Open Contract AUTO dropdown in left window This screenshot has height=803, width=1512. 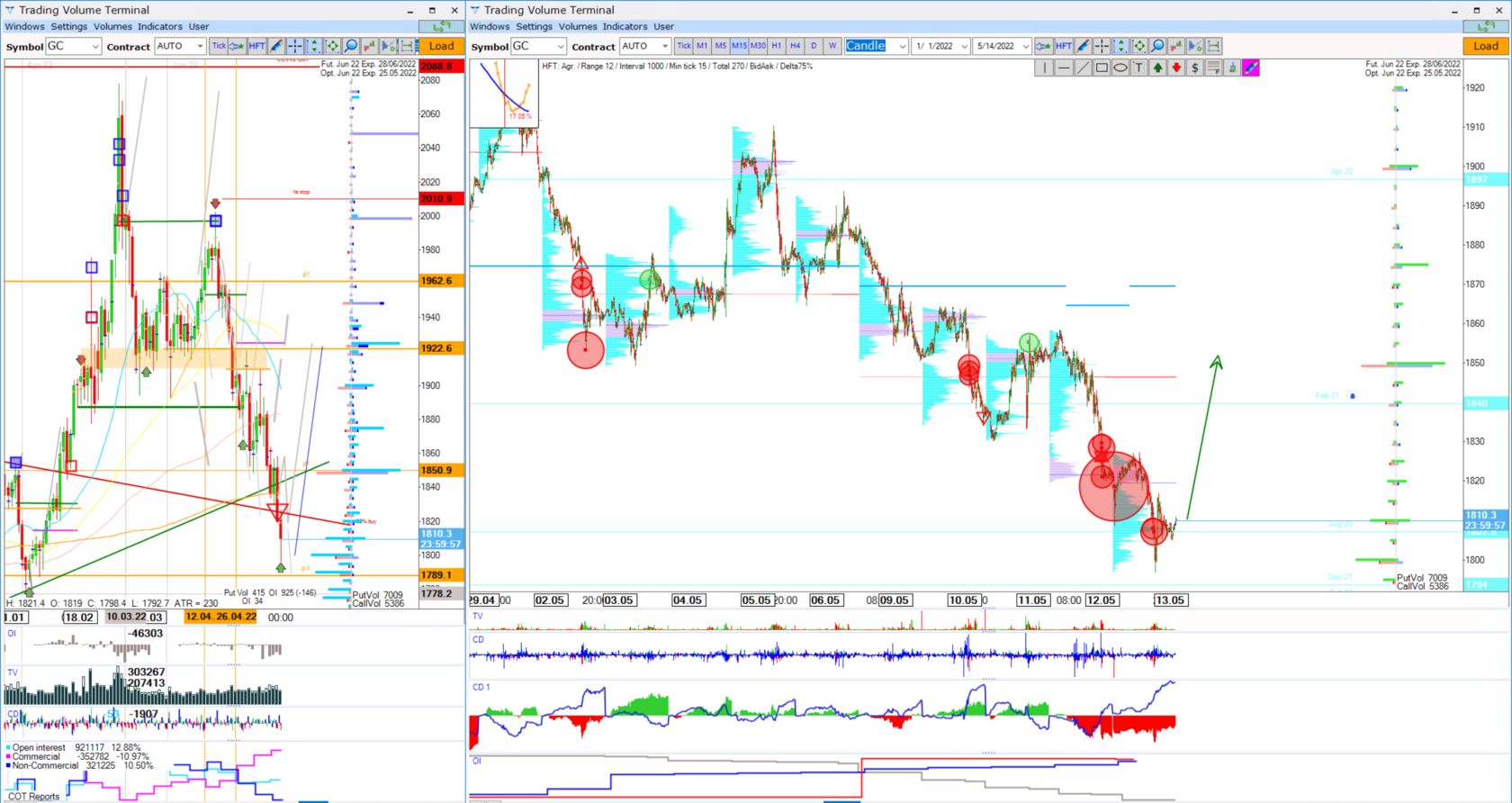180,46
